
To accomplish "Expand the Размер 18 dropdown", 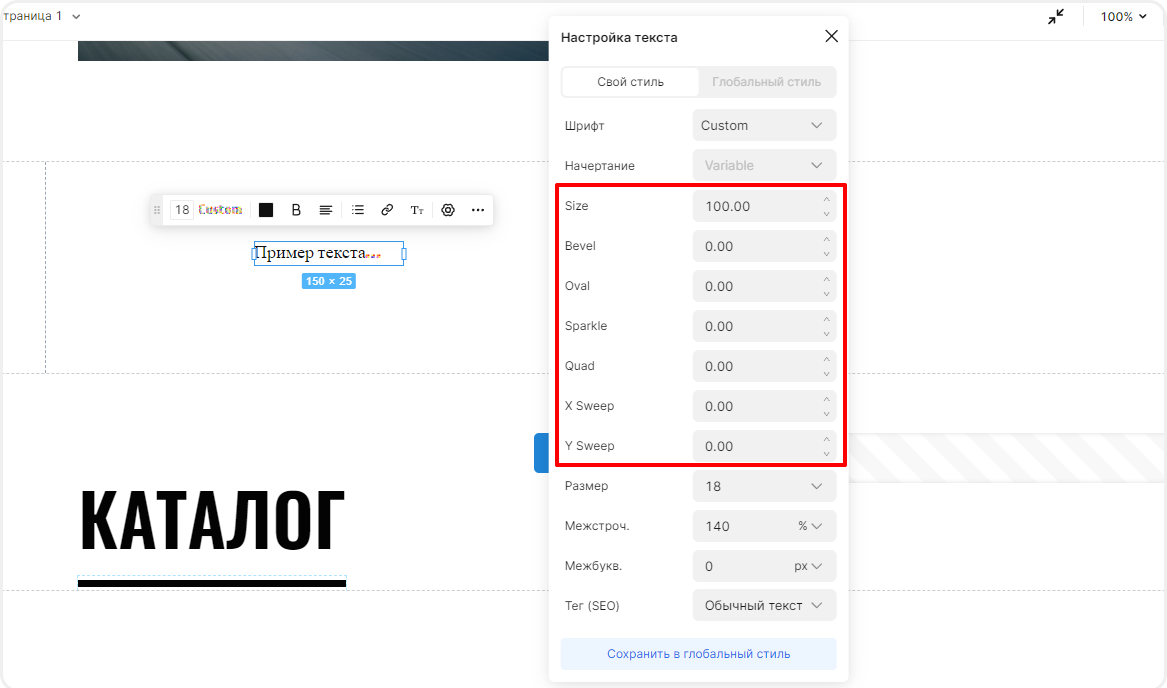I will tap(764, 486).
